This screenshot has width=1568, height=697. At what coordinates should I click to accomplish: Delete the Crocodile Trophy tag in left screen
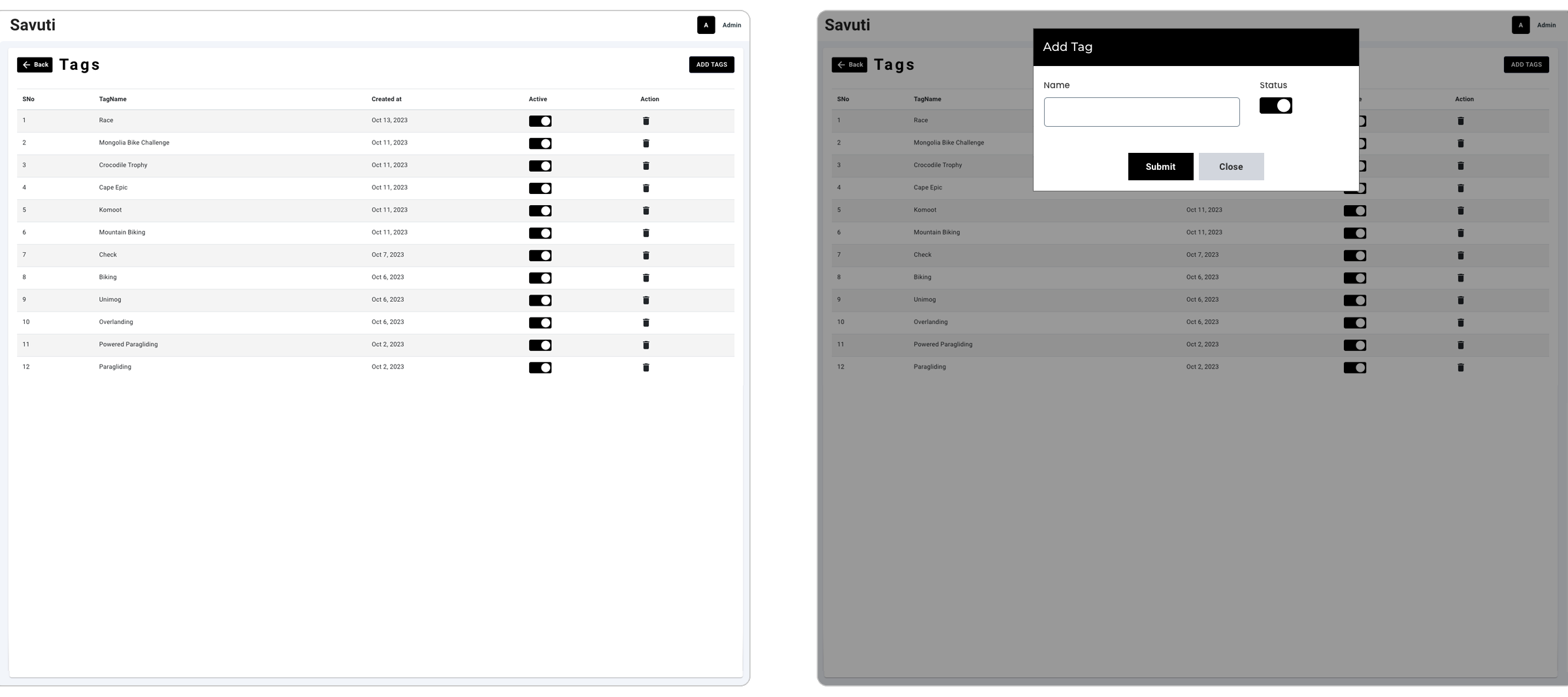pos(645,166)
